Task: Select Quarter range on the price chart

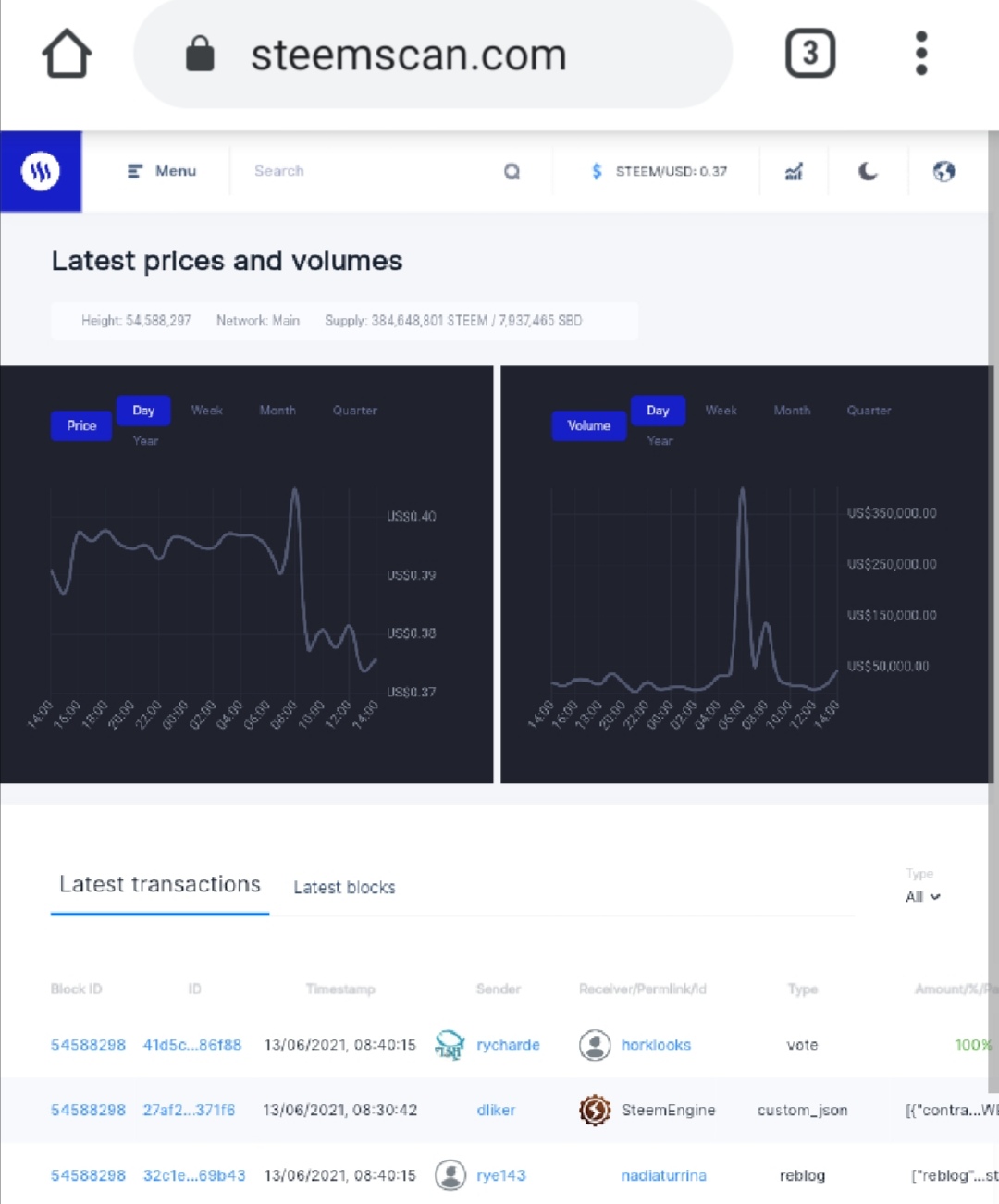Action: pos(355,411)
